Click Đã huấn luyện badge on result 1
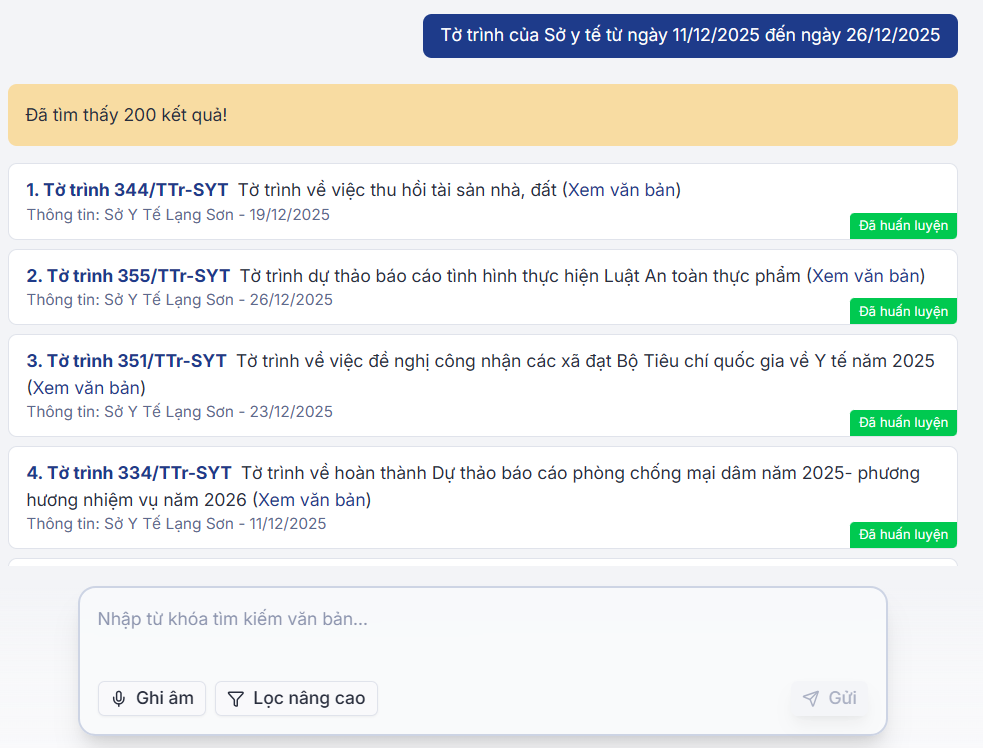Viewport: 983px width, 748px height. pyautogui.click(x=903, y=226)
